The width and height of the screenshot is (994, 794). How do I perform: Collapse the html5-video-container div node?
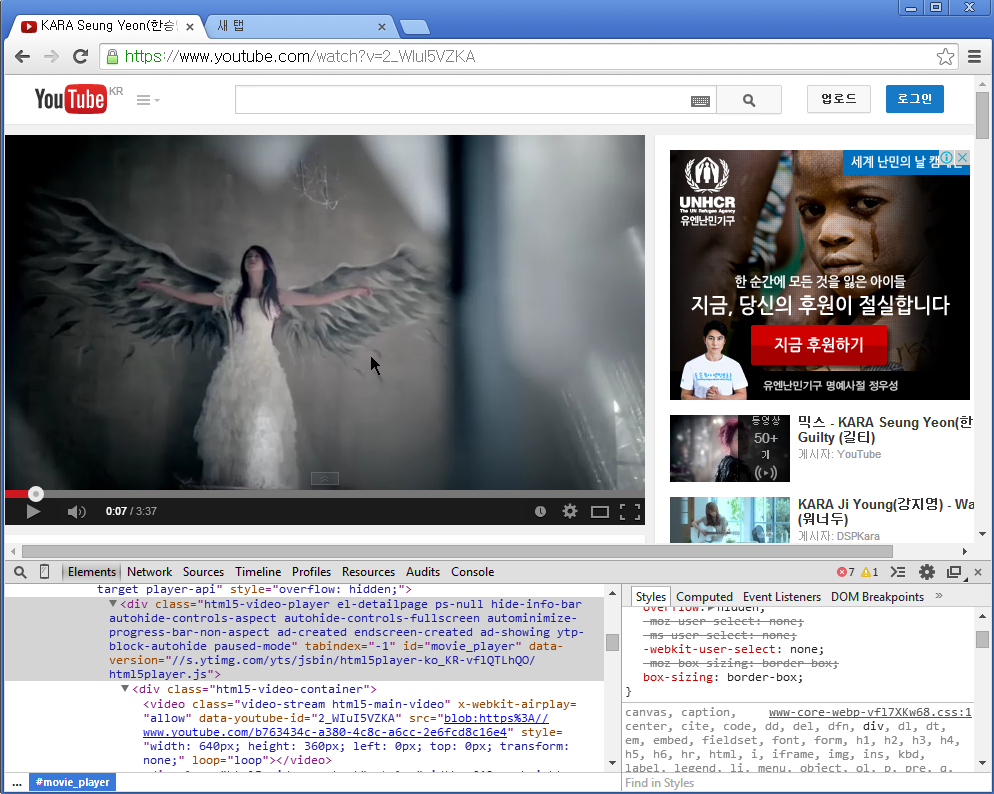(x=125, y=689)
